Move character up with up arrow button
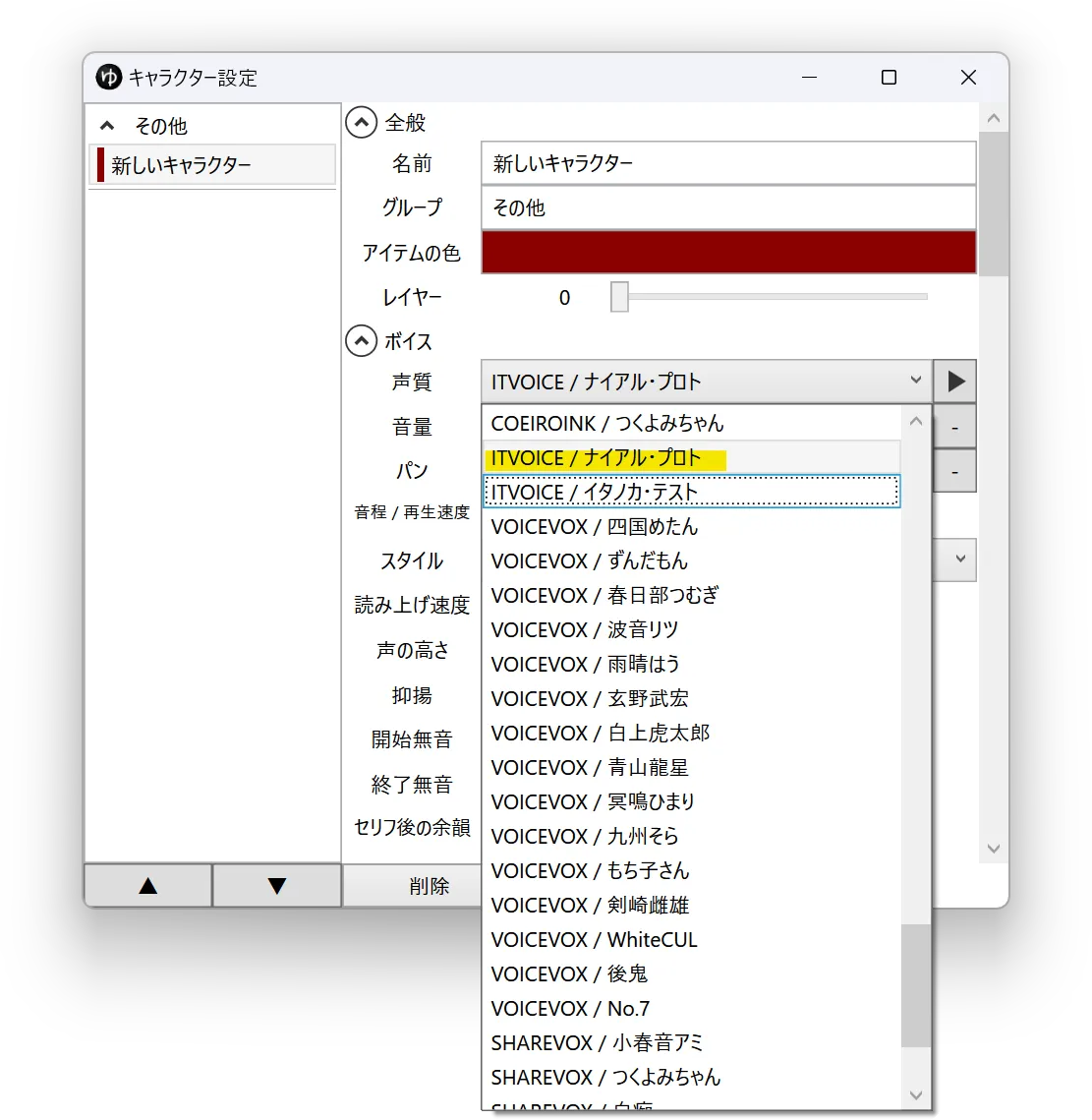 [147, 886]
